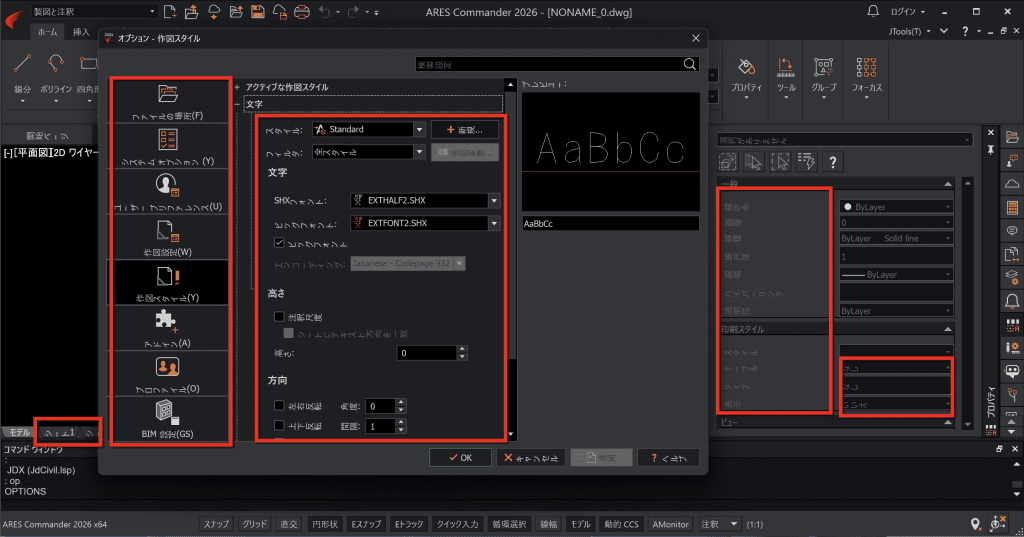The height and width of the screenshot is (537, 1024).
Task: Click the puzzle-piece plugins category icon
Action: (x=166, y=321)
